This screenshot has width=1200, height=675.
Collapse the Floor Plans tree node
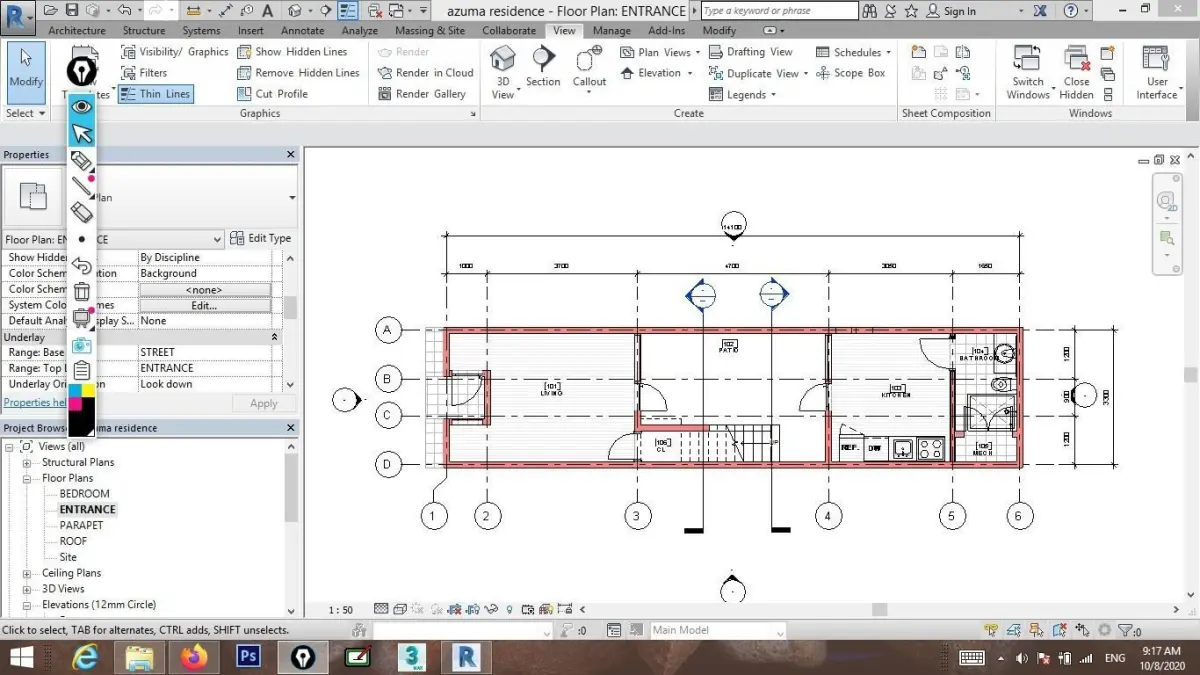tap(27, 479)
